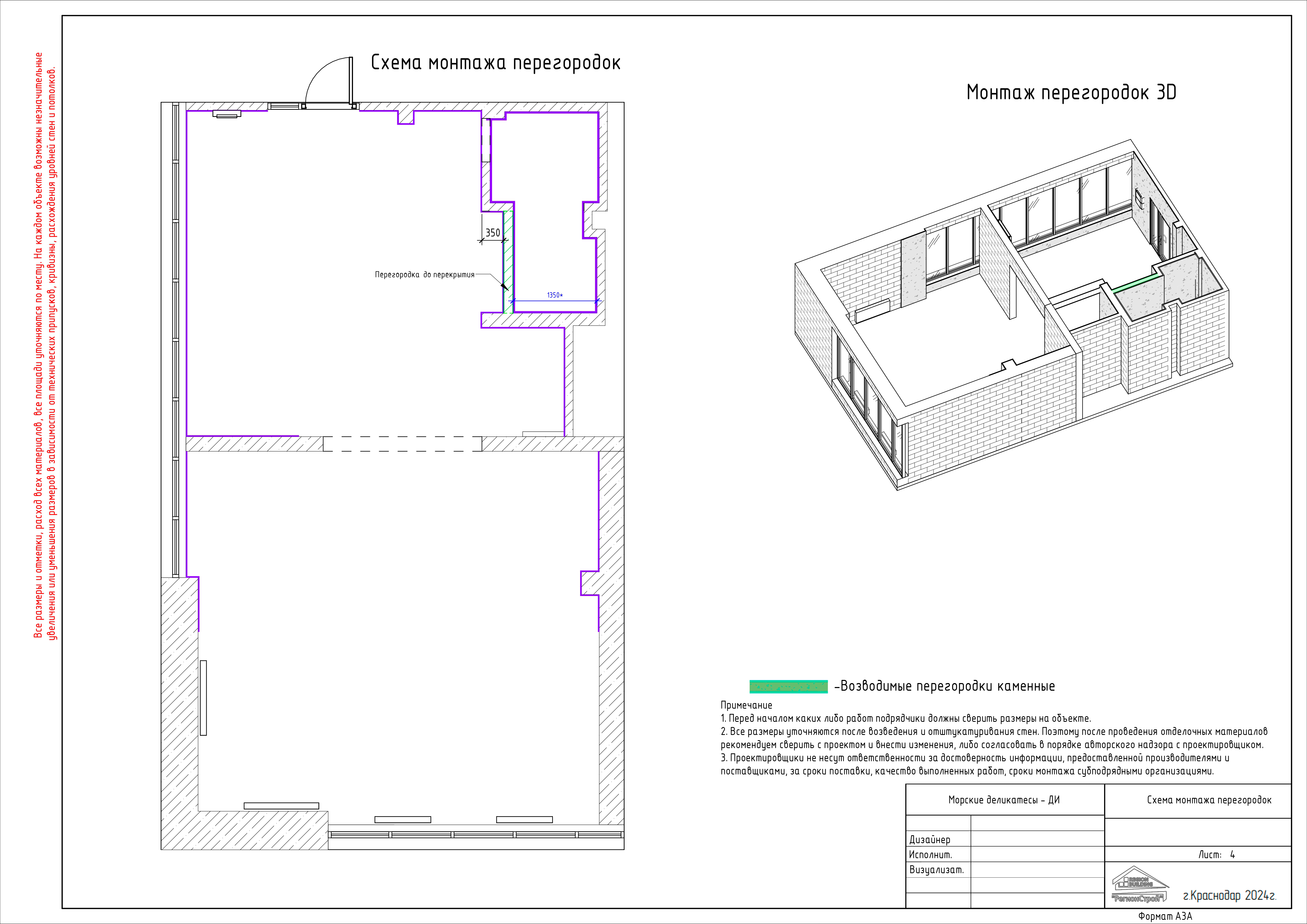Click the blue 1350* dimension text
The width and height of the screenshot is (1307, 924).
pyautogui.click(x=554, y=295)
